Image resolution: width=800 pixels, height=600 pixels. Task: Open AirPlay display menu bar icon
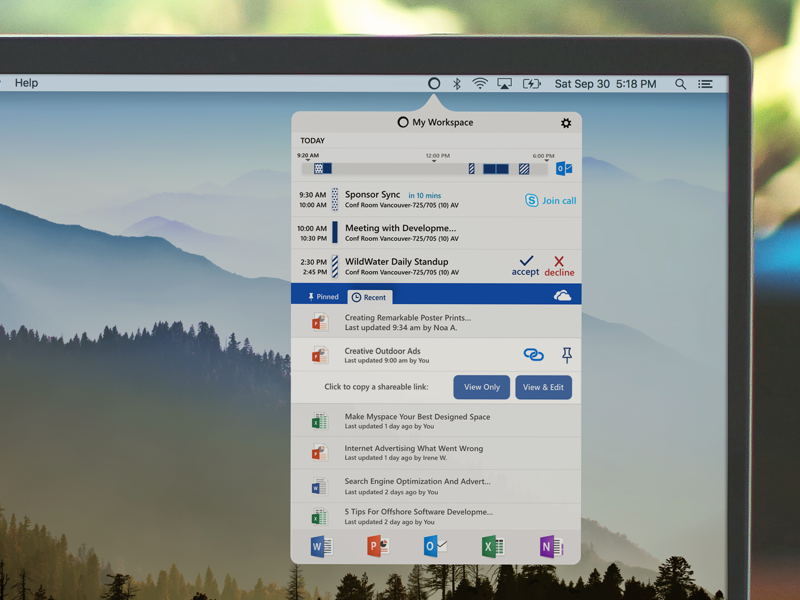(504, 84)
